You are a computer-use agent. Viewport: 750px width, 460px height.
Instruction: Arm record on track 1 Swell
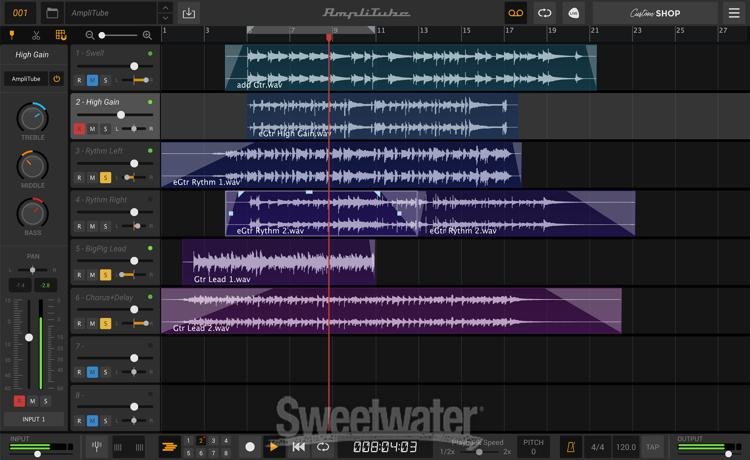pos(79,80)
